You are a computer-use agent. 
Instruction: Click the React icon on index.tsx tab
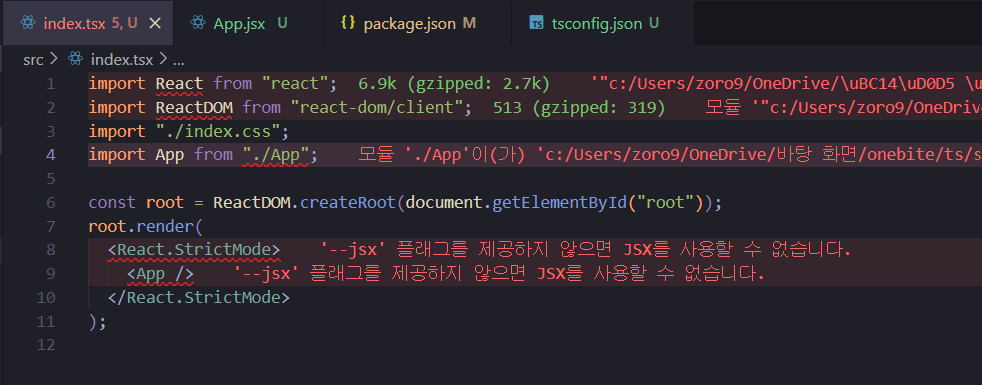[x=28, y=23]
